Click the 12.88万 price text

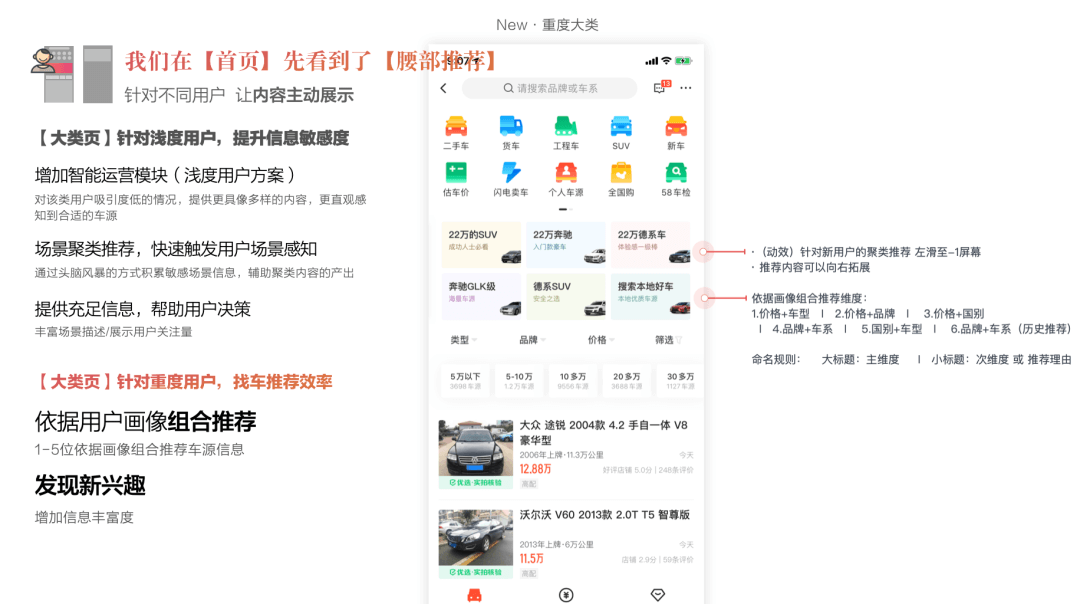click(x=535, y=469)
